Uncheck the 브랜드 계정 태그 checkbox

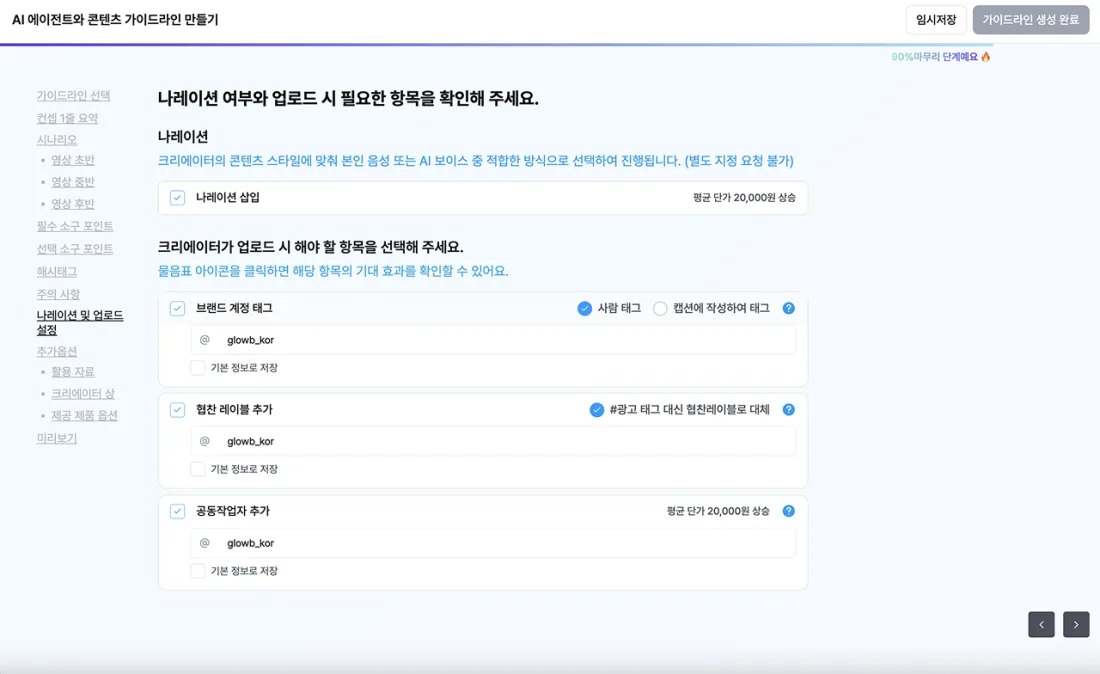point(177,308)
